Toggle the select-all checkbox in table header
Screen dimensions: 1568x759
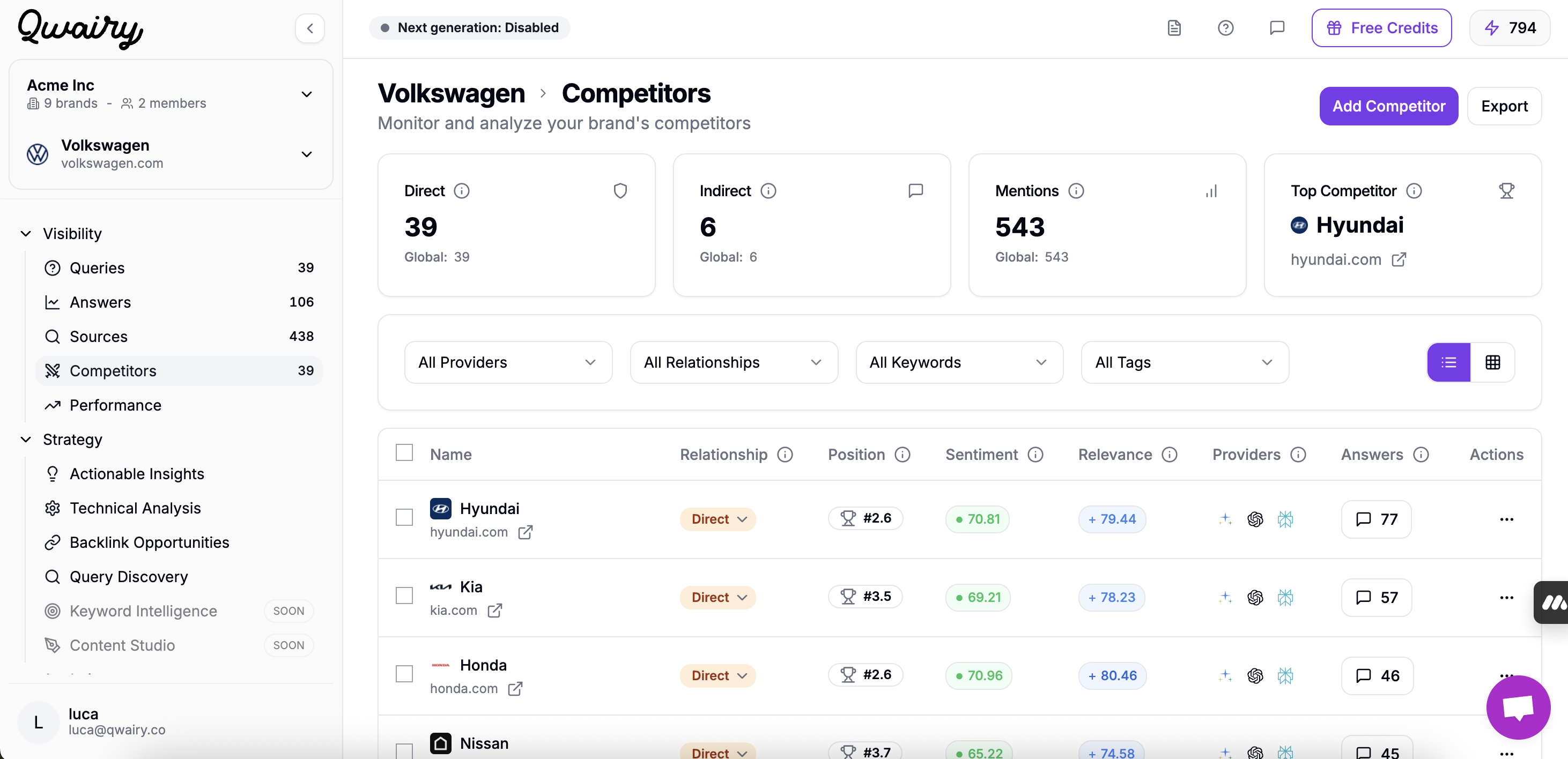point(404,453)
